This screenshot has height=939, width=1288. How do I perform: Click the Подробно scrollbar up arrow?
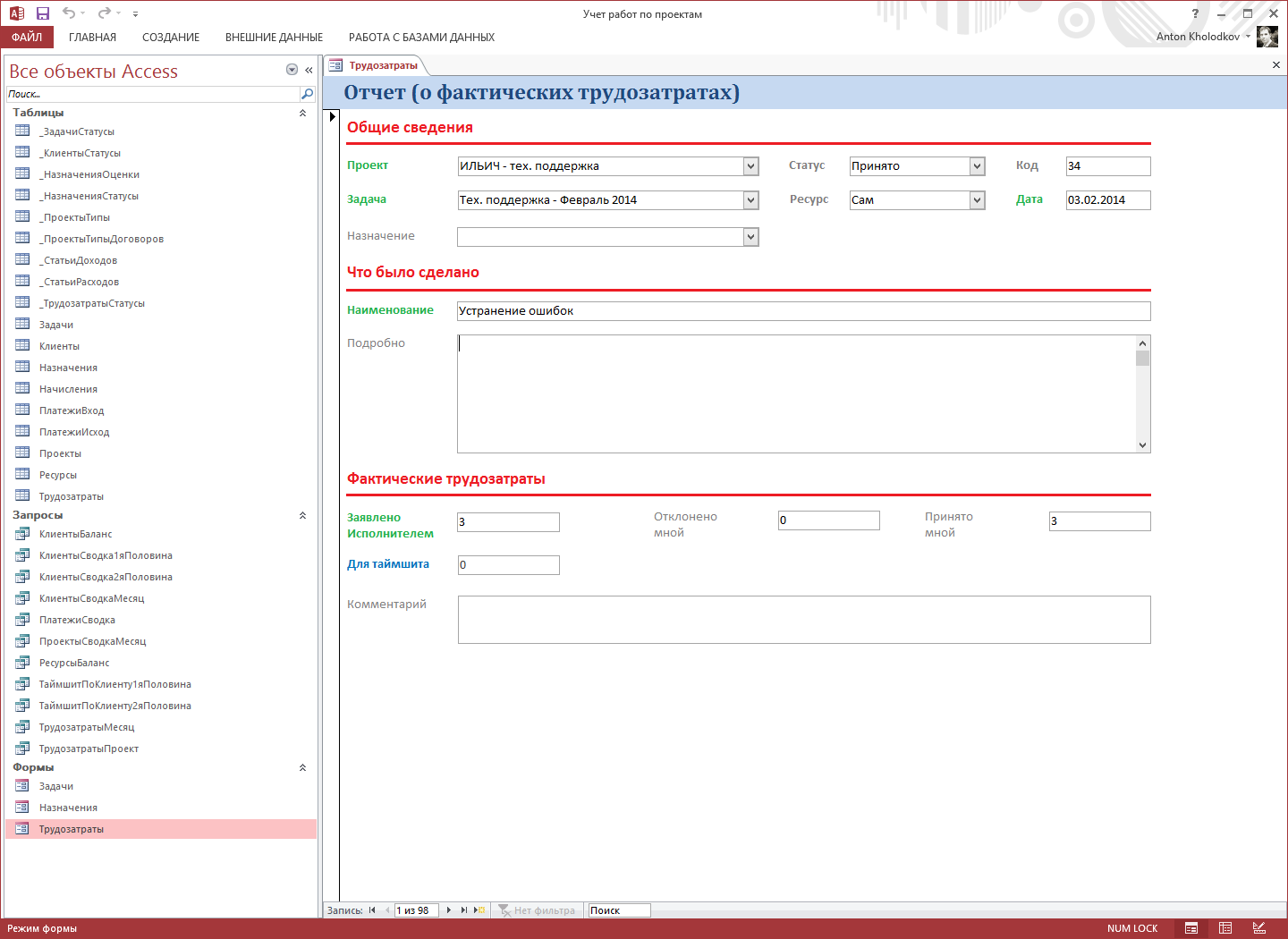coord(1142,343)
